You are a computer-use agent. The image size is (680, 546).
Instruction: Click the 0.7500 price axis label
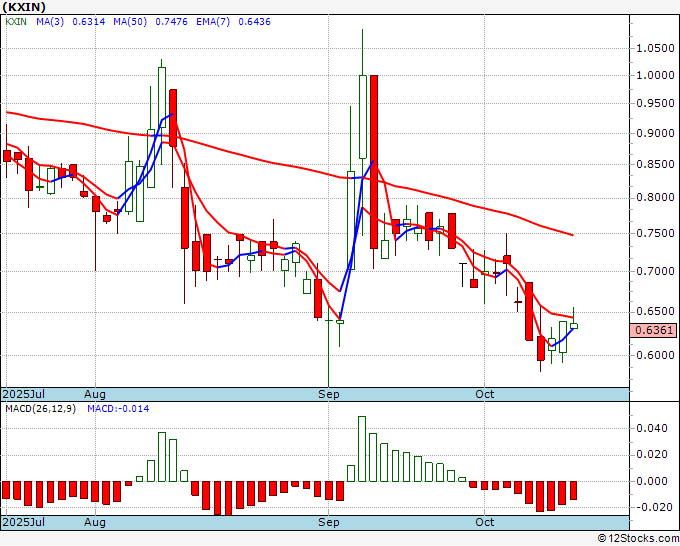655,233
